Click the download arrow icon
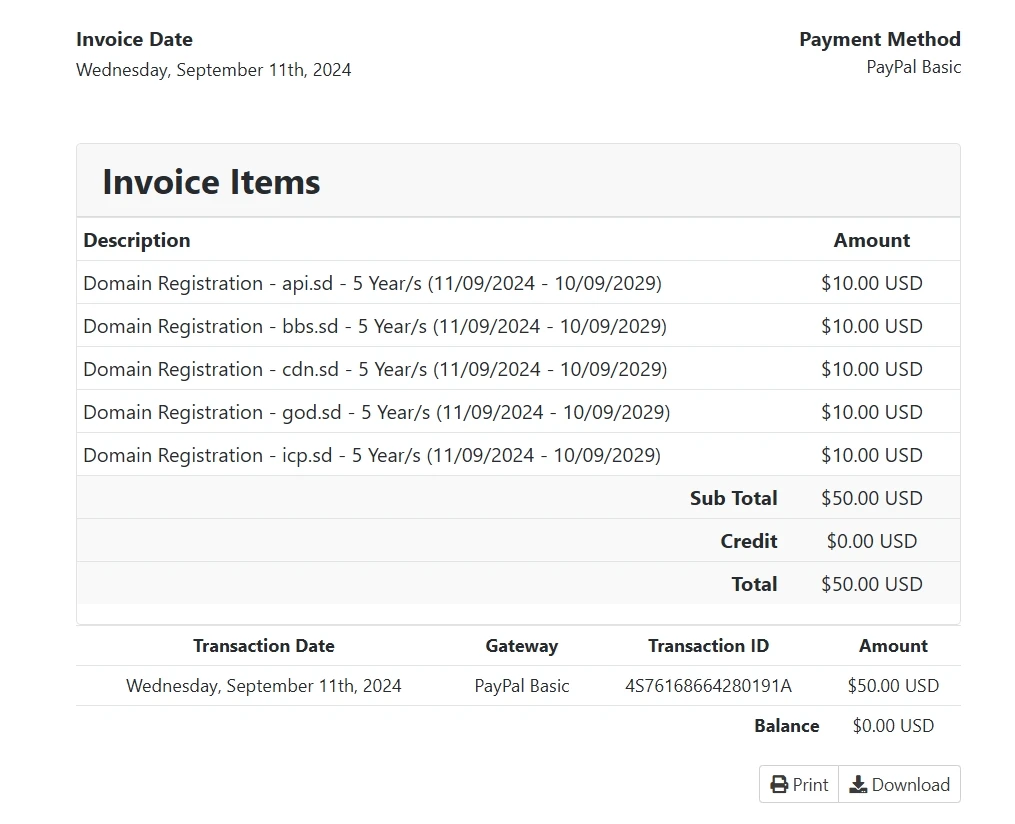 [858, 785]
